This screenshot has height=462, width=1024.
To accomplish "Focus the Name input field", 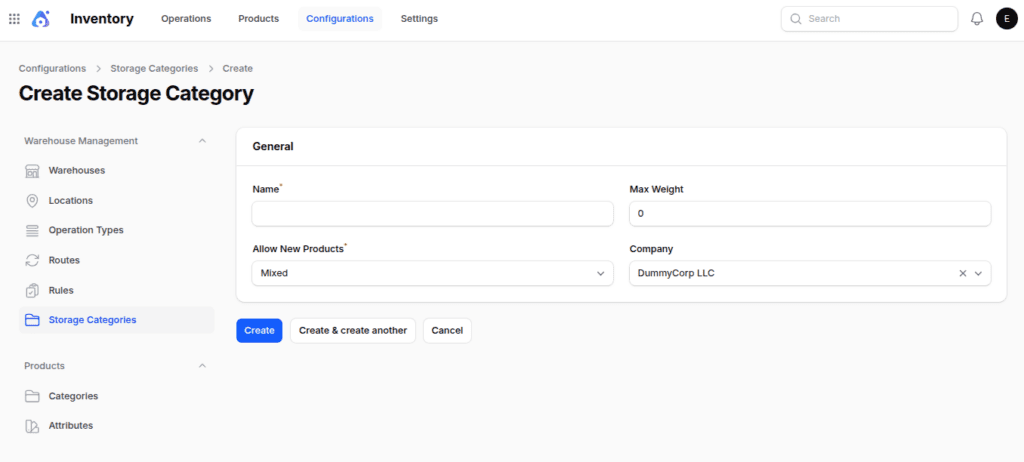I will click(x=432, y=214).
